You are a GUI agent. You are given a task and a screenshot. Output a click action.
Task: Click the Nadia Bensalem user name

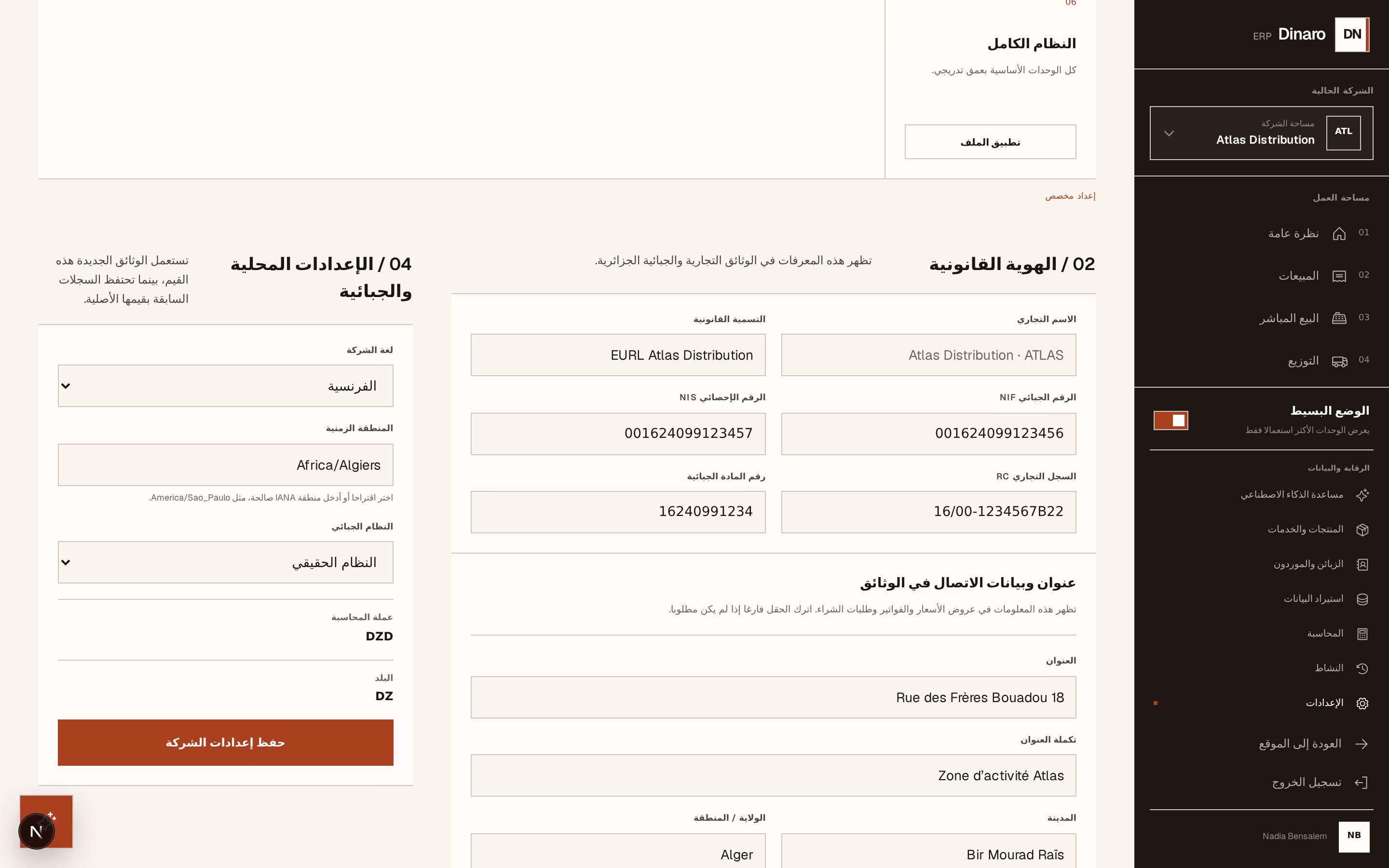1294,837
